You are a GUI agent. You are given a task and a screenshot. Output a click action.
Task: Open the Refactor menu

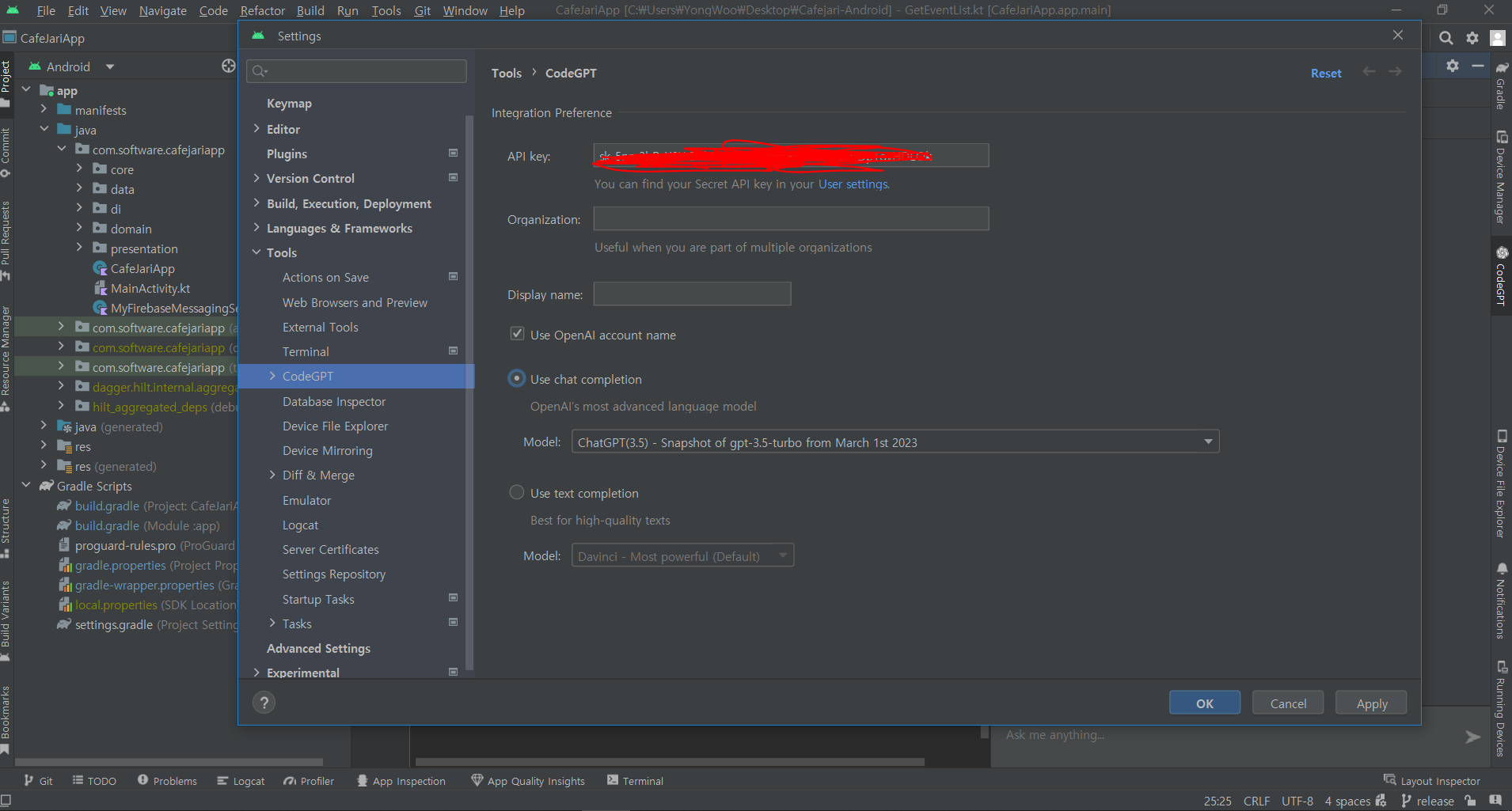click(262, 10)
